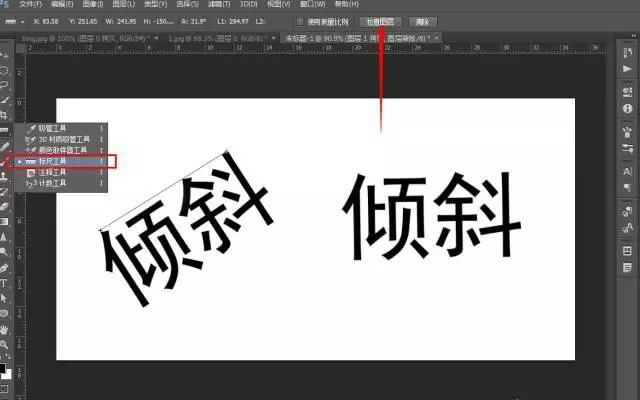Screen dimensions: 640x400
Task: Click the upright 倾斜 text on canvas
Action: 431,216
